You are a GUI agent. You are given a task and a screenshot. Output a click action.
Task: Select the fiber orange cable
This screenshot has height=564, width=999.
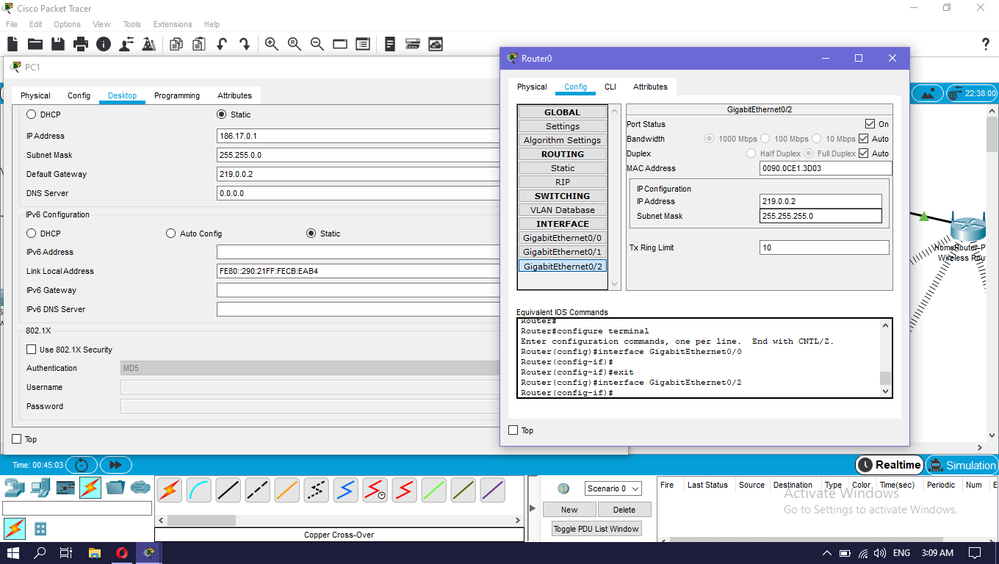click(287, 490)
